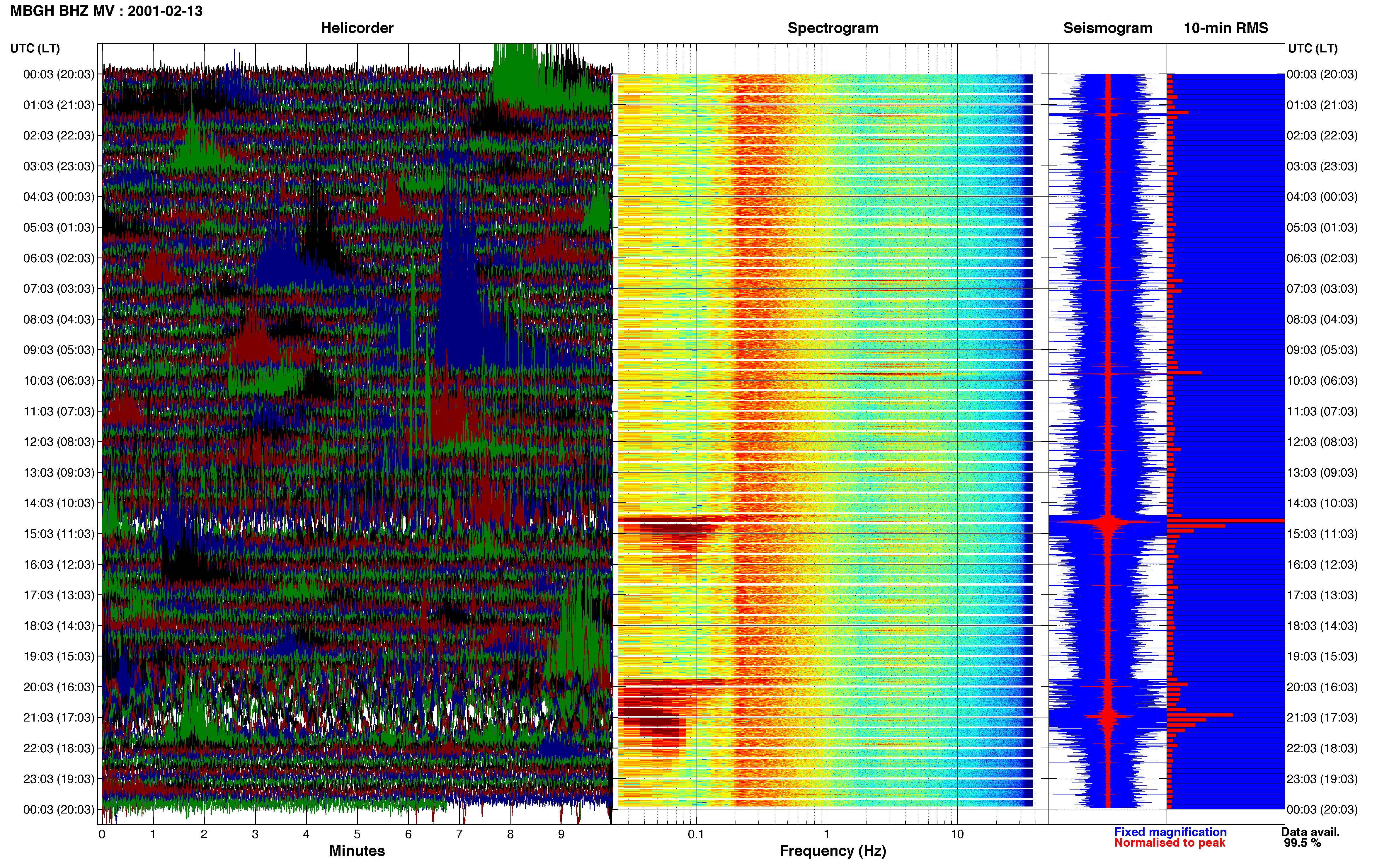Select left time label 09:03 (05:03)
The width and height of the screenshot is (1389, 868).
[x=59, y=350]
